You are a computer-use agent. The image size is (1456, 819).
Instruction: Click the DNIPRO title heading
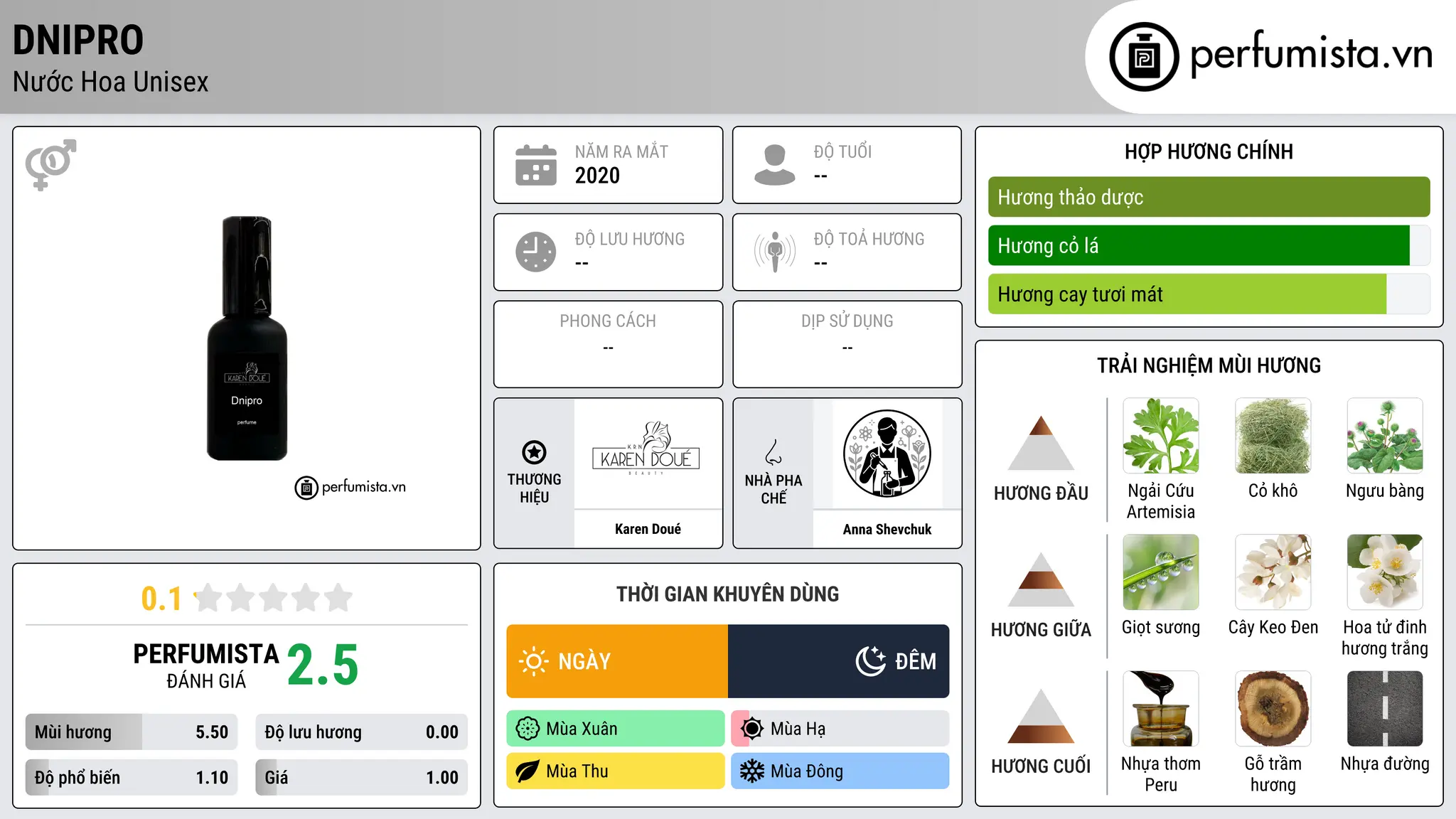(78, 40)
